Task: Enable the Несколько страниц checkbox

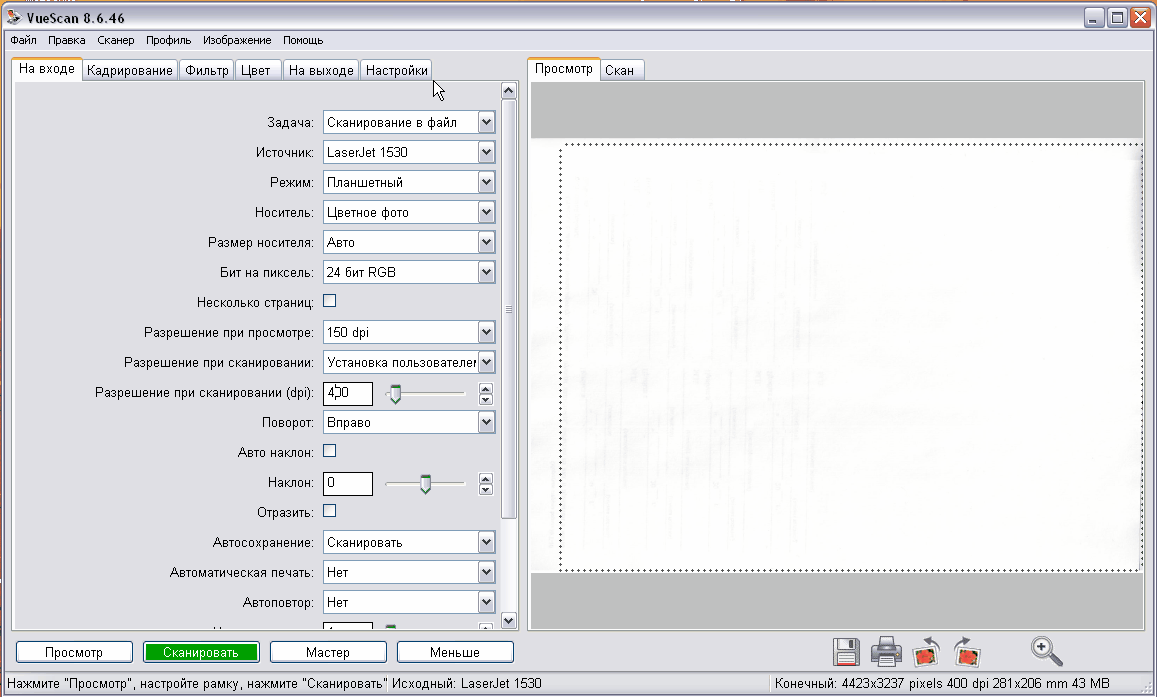Action: tap(329, 301)
